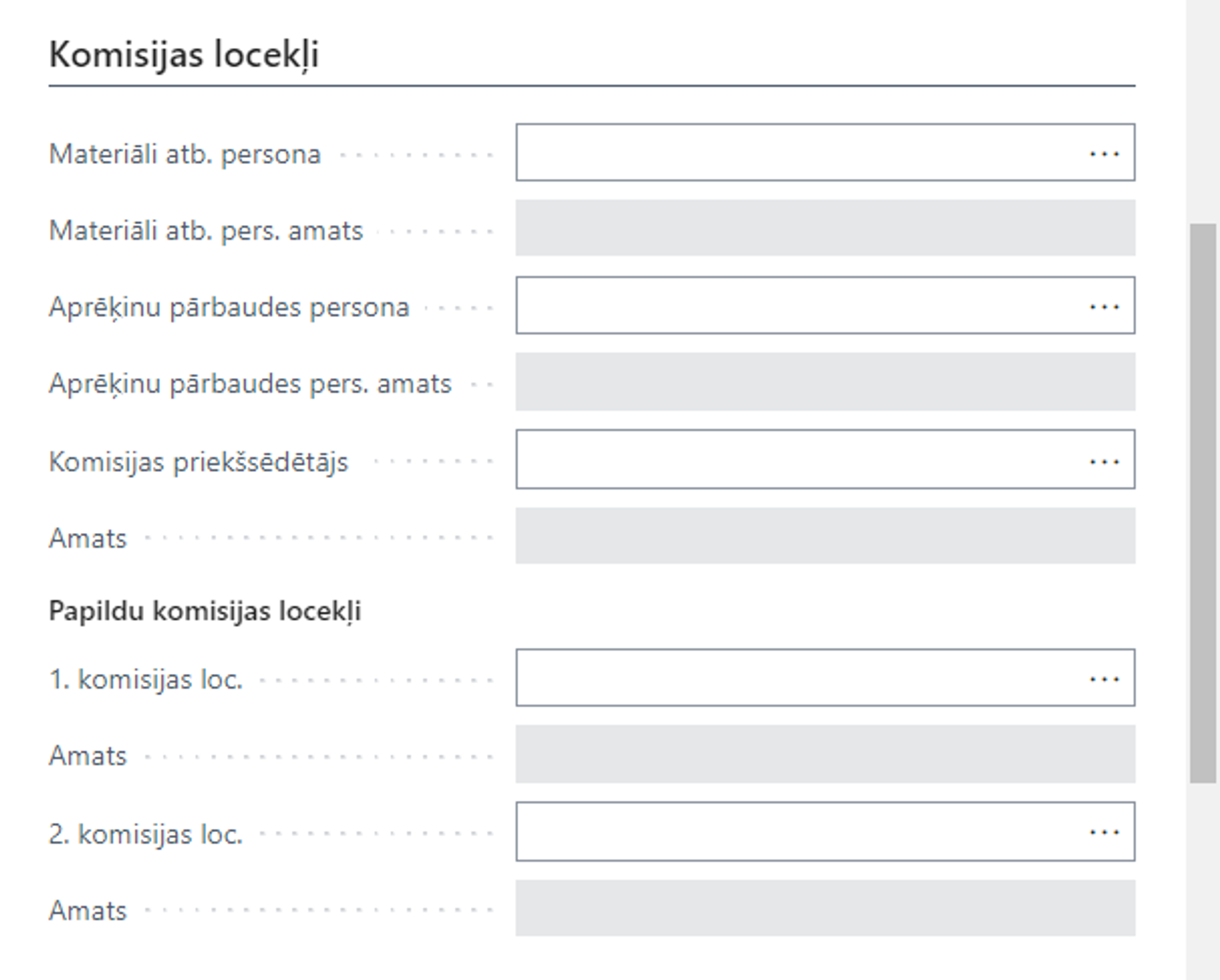Viewport: 1220px width, 980px height.
Task: Click the Materiāli atb. persona label
Action: [x=185, y=154]
